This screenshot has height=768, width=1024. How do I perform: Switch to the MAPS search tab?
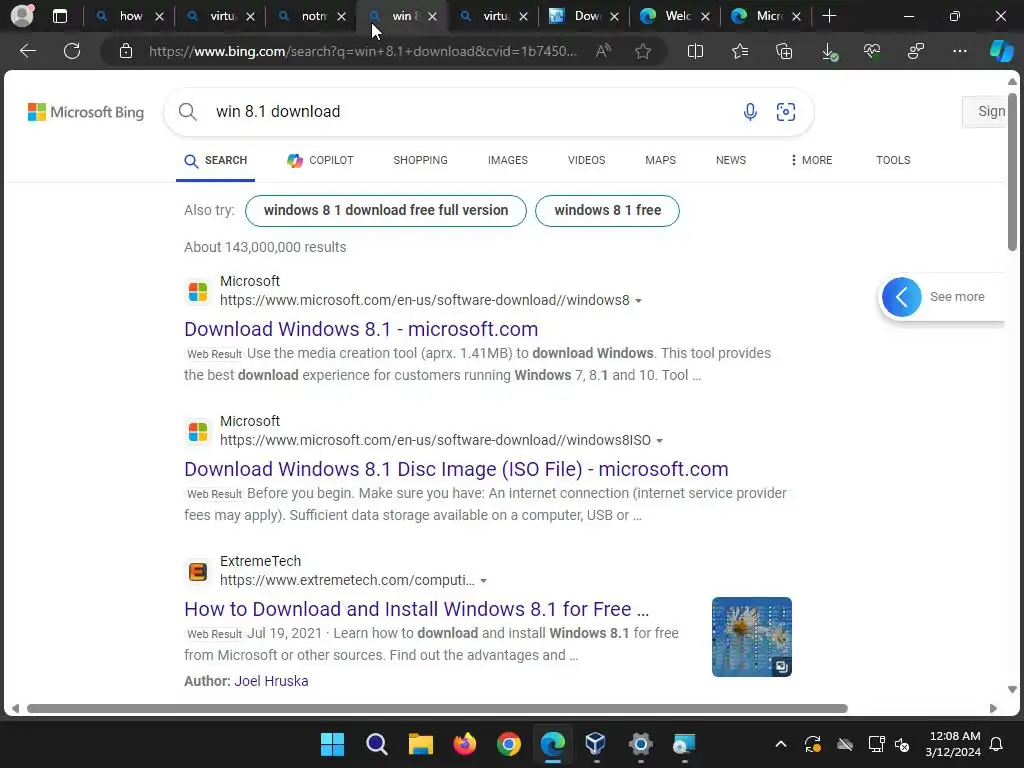point(660,160)
